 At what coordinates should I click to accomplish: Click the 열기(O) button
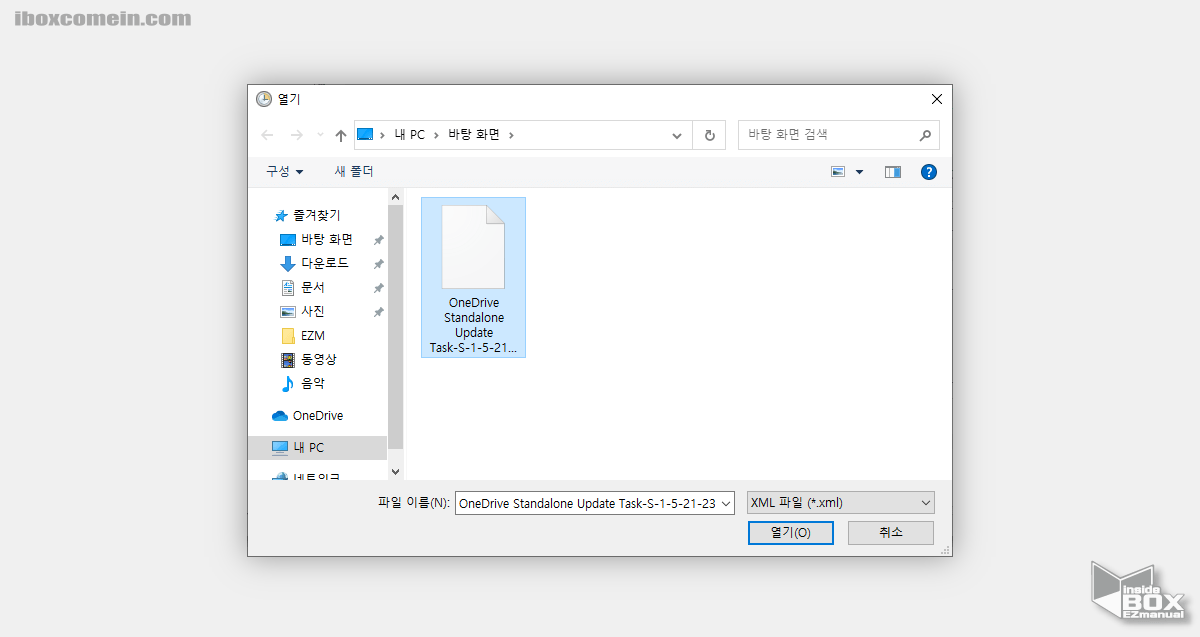tap(790, 532)
